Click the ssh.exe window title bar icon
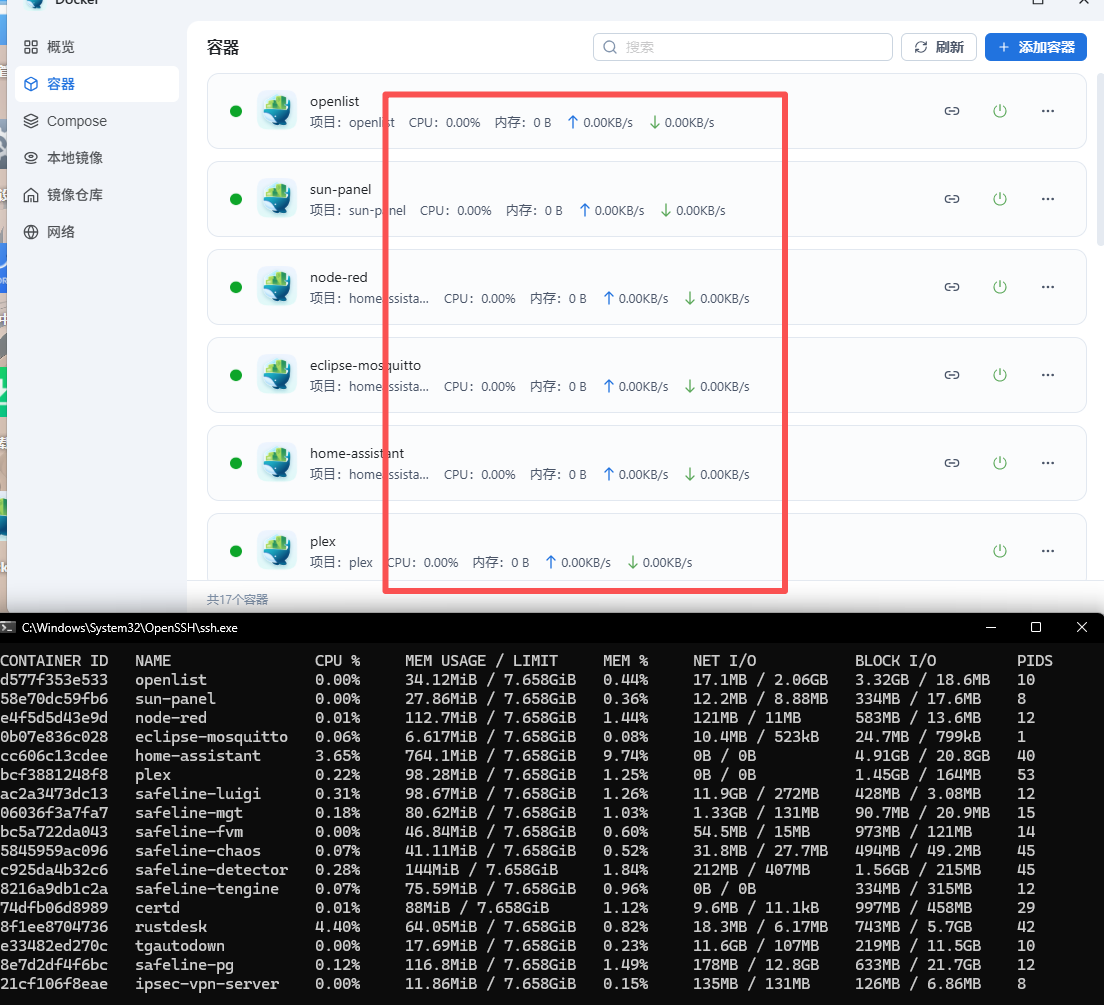This screenshot has height=1005, width=1104. coord(8,628)
